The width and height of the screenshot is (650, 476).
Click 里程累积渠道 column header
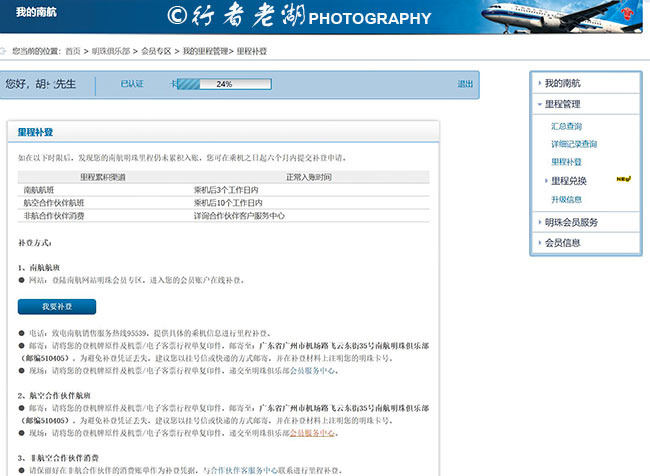tap(103, 177)
